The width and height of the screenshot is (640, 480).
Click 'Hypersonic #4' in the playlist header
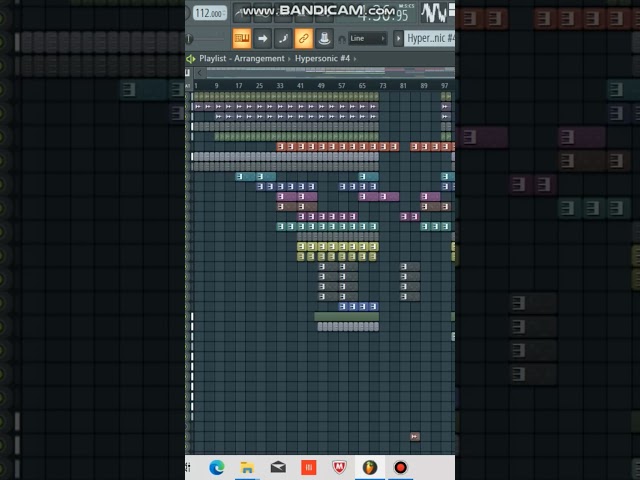322,58
